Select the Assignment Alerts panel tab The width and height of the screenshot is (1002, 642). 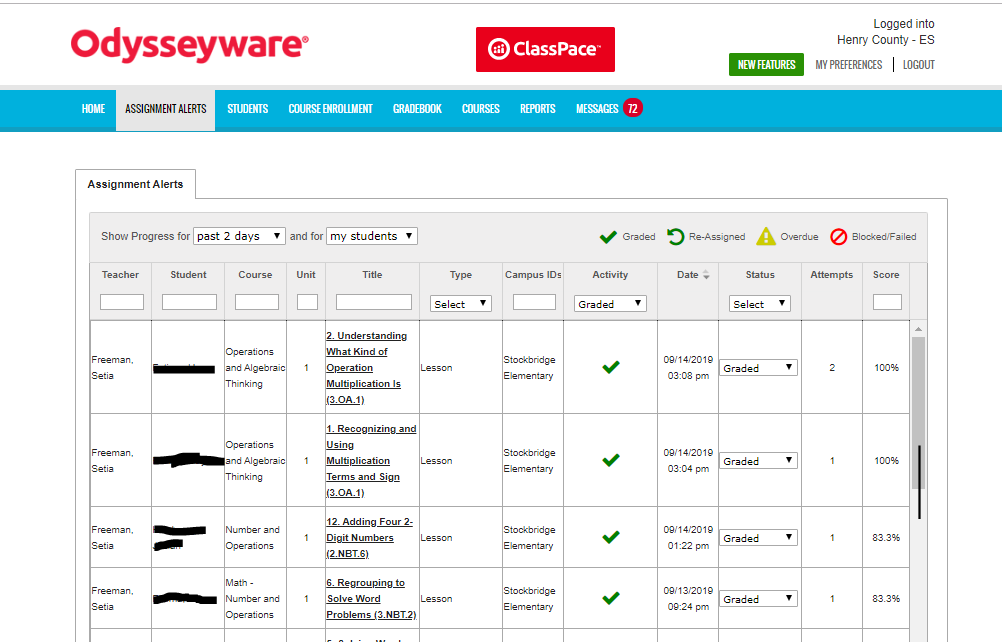coord(135,184)
